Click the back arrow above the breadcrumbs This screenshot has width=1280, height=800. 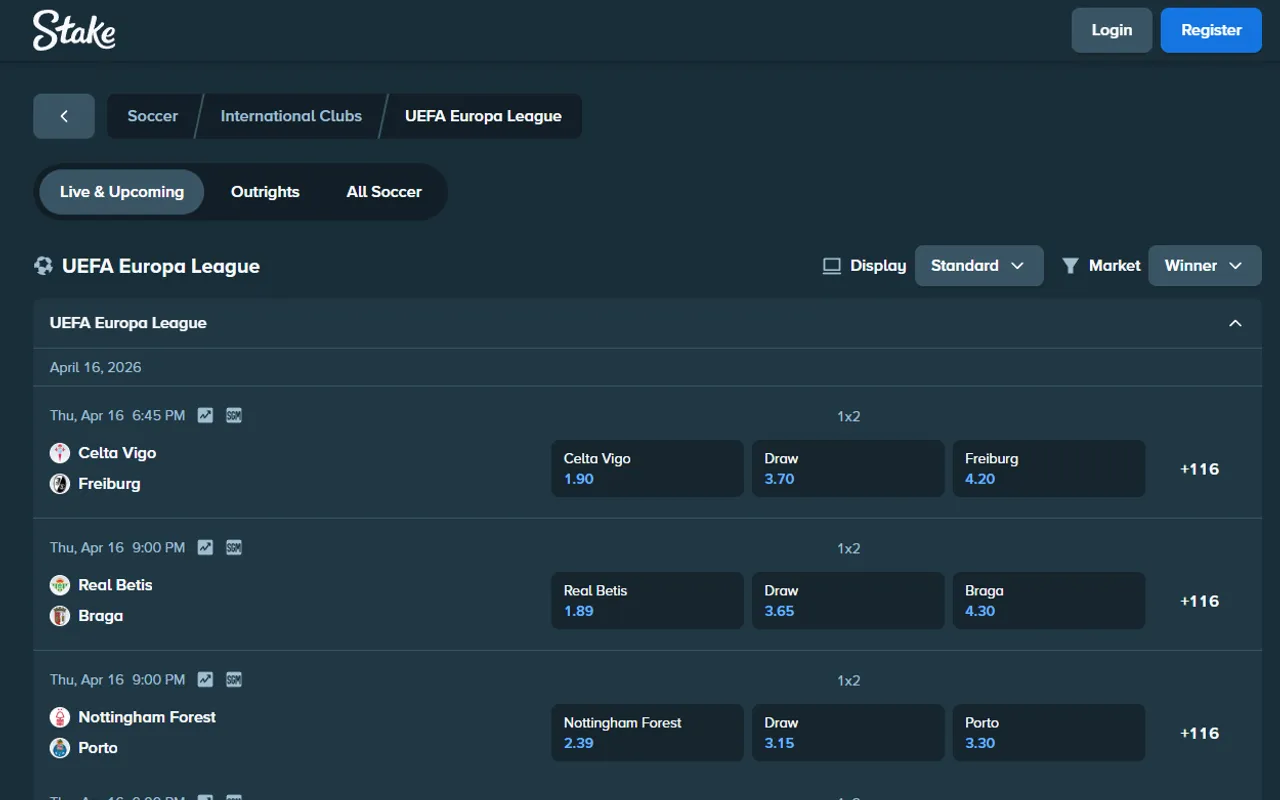tap(63, 116)
